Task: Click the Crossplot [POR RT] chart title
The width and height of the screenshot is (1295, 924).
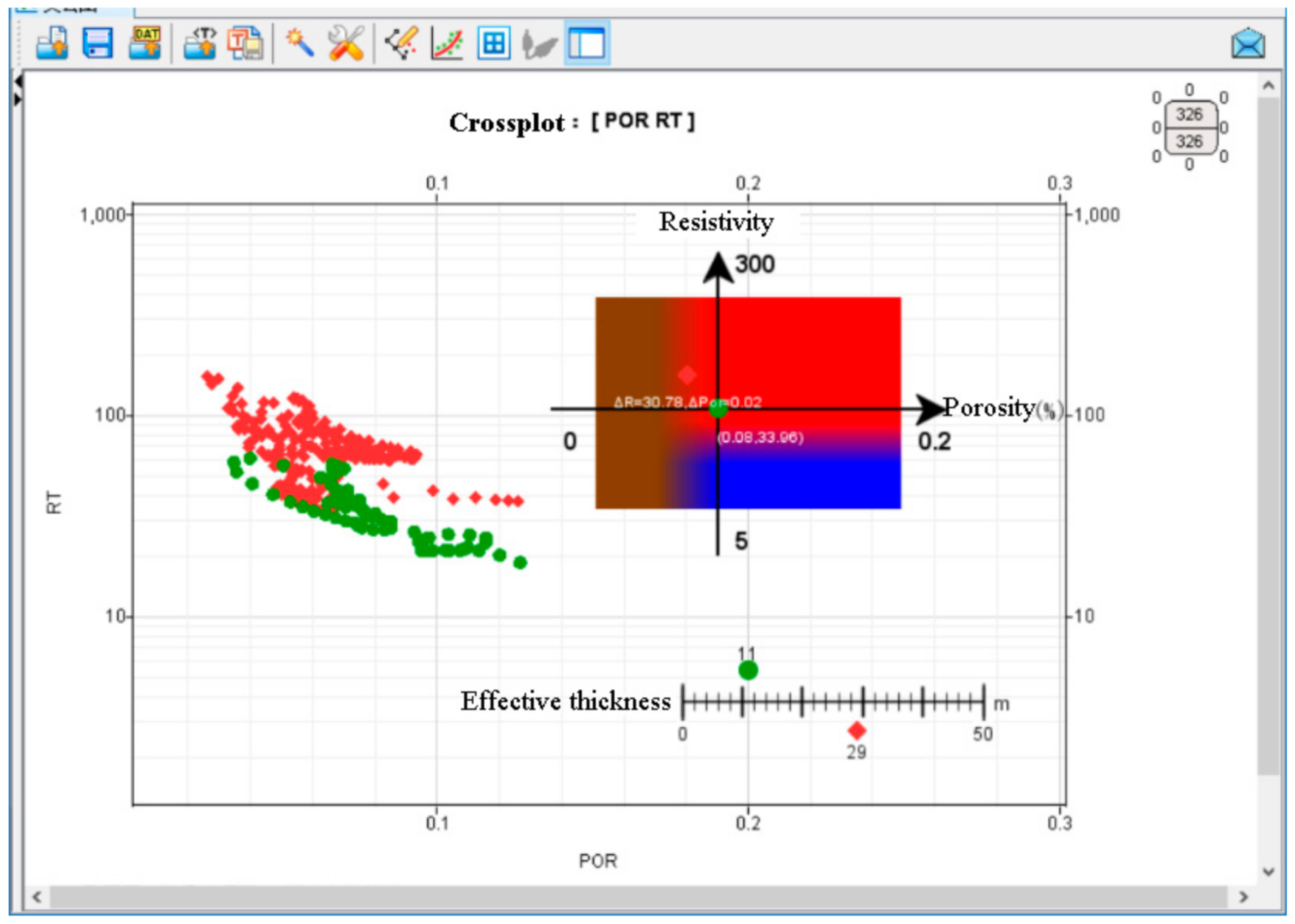Action: [572, 122]
